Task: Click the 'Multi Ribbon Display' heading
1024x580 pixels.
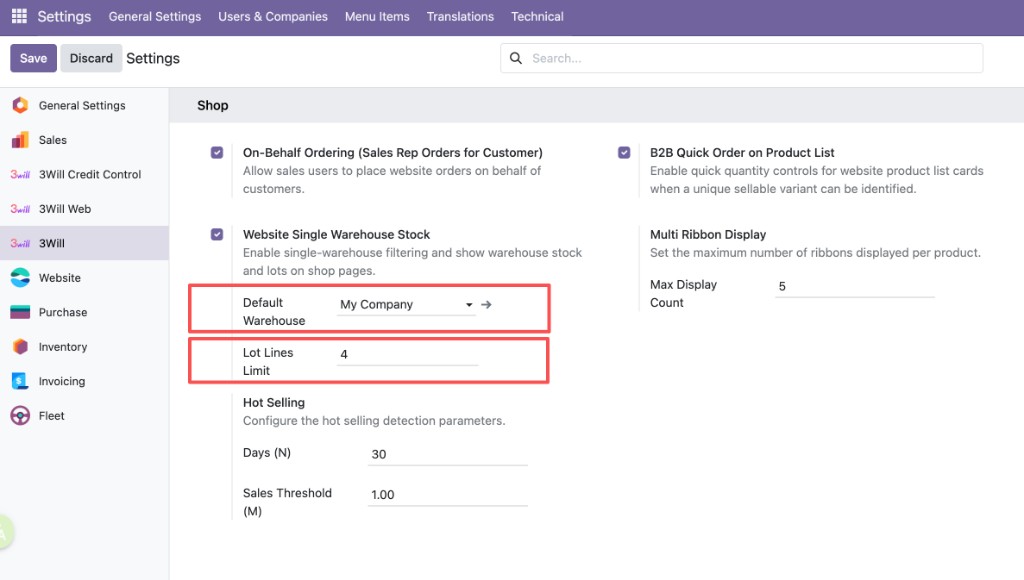Action: pos(708,234)
